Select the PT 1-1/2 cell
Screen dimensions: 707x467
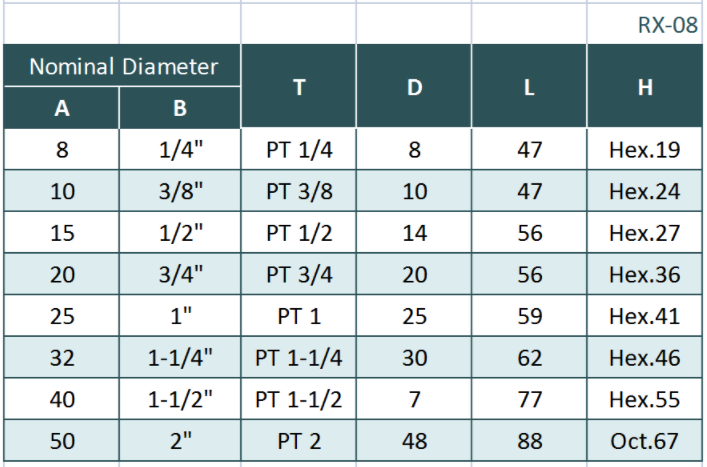(299, 399)
